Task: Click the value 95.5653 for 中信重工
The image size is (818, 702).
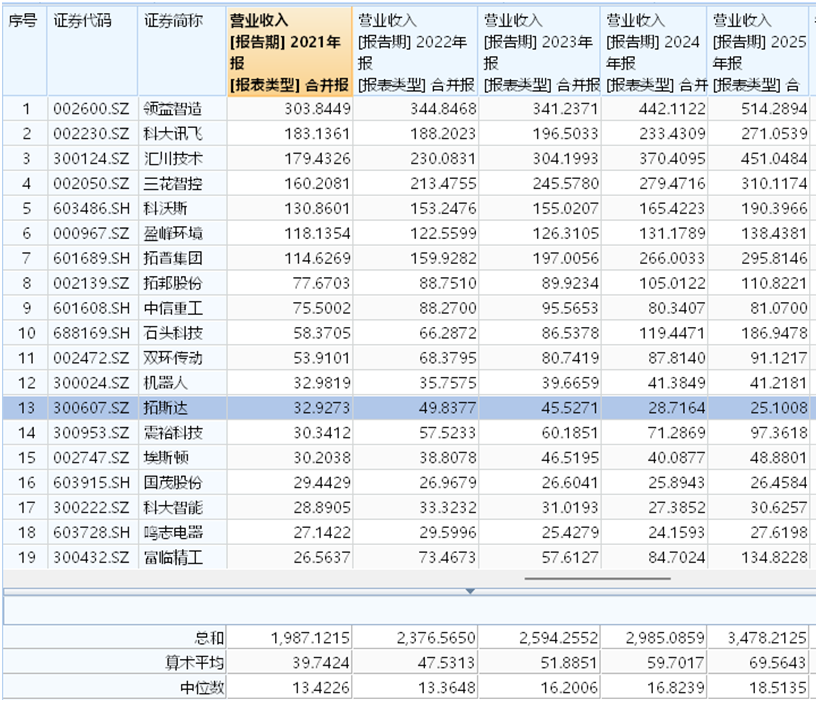Action: pyautogui.click(x=570, y=308)
